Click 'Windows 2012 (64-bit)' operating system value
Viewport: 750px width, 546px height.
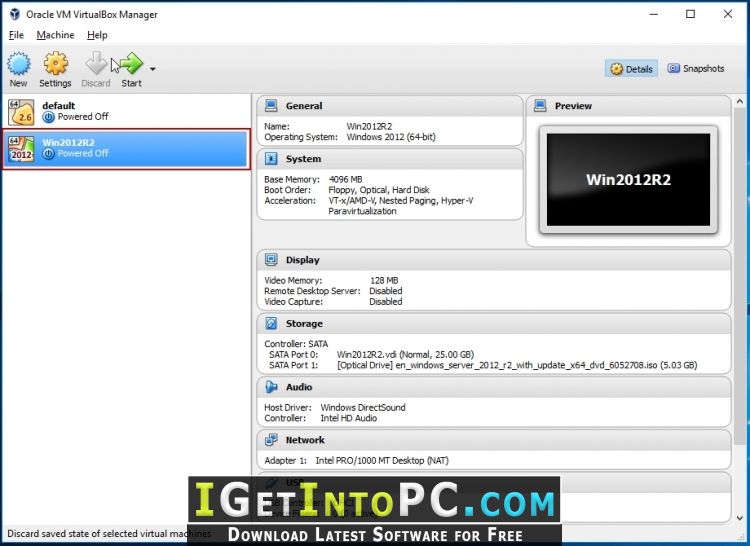[x=391, y=137]
